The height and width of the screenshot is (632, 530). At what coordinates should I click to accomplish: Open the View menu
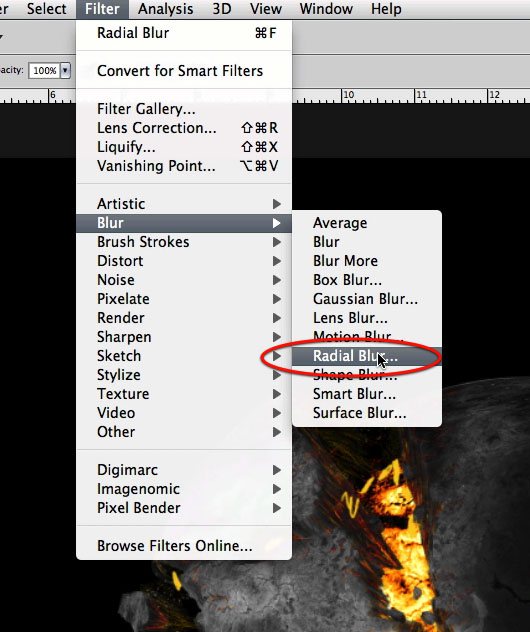[x=266, y=9]
